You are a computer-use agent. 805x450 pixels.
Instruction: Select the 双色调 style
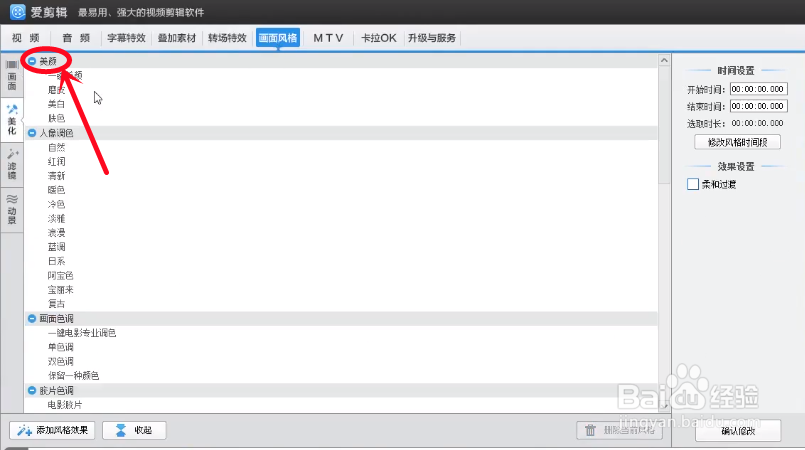(61, 361)
